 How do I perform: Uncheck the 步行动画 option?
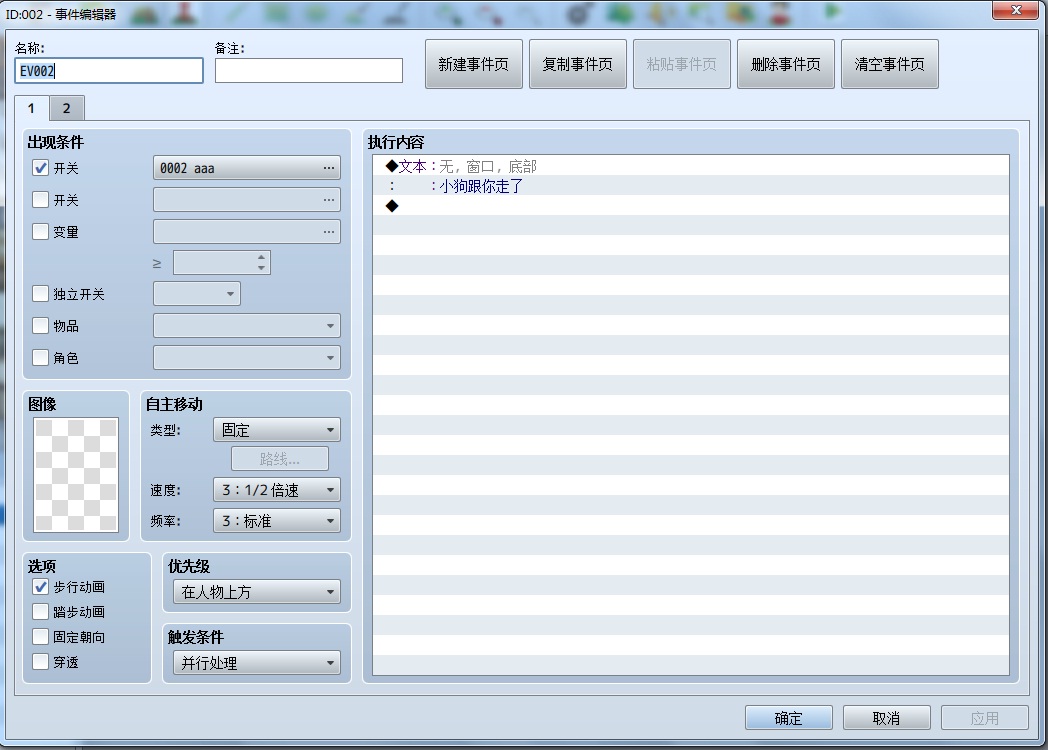[x=41, y=587]
